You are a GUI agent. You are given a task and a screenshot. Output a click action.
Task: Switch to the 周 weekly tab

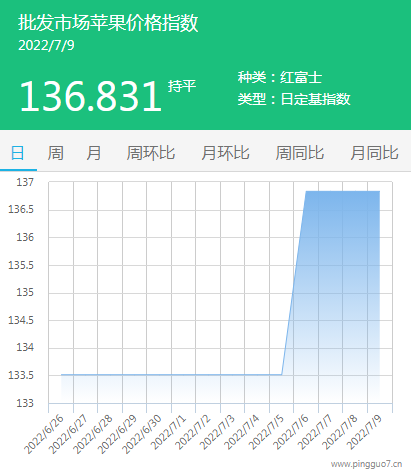pyautogui.click(x=55, y=153)
